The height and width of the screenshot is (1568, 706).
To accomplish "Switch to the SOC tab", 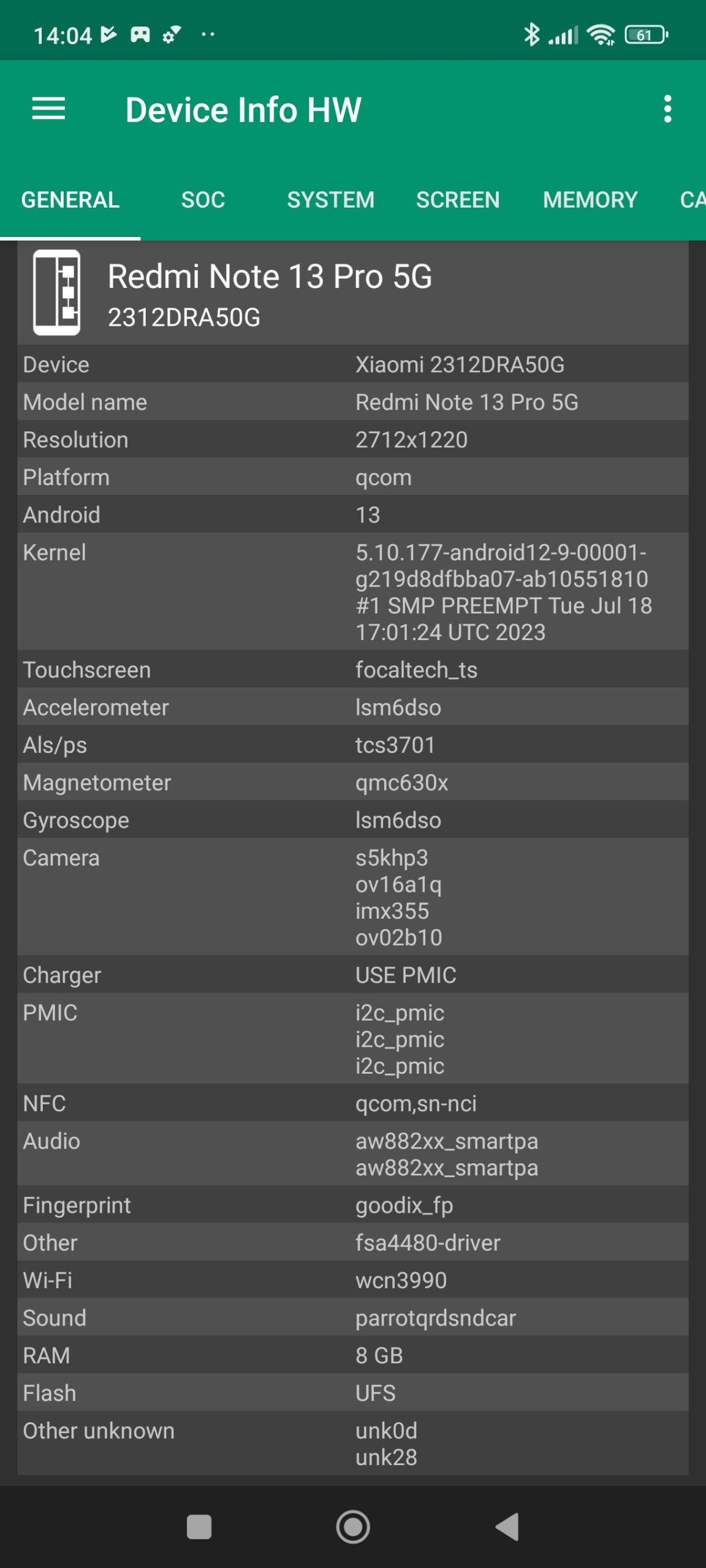I will click(x=203, y=200).
